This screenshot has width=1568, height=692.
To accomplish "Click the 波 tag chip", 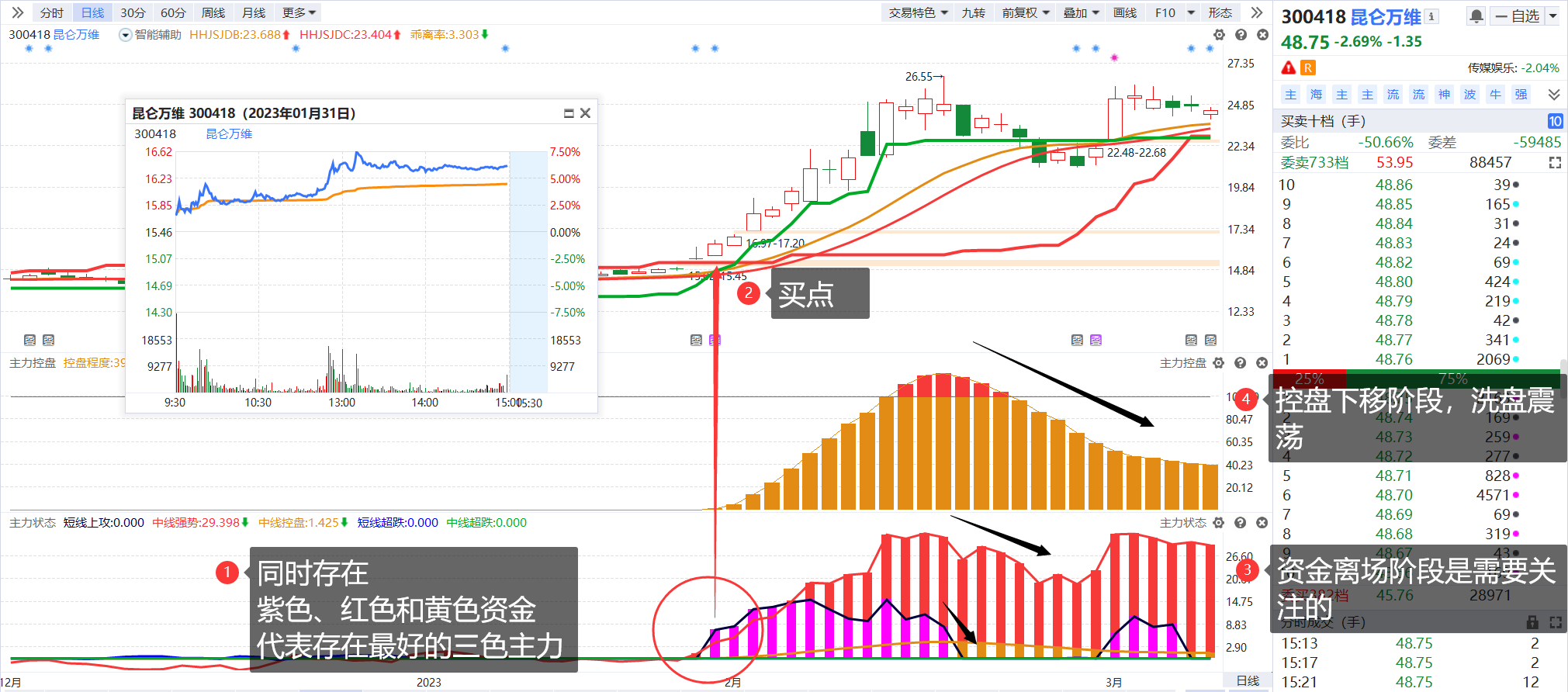I will point(1469,95).
